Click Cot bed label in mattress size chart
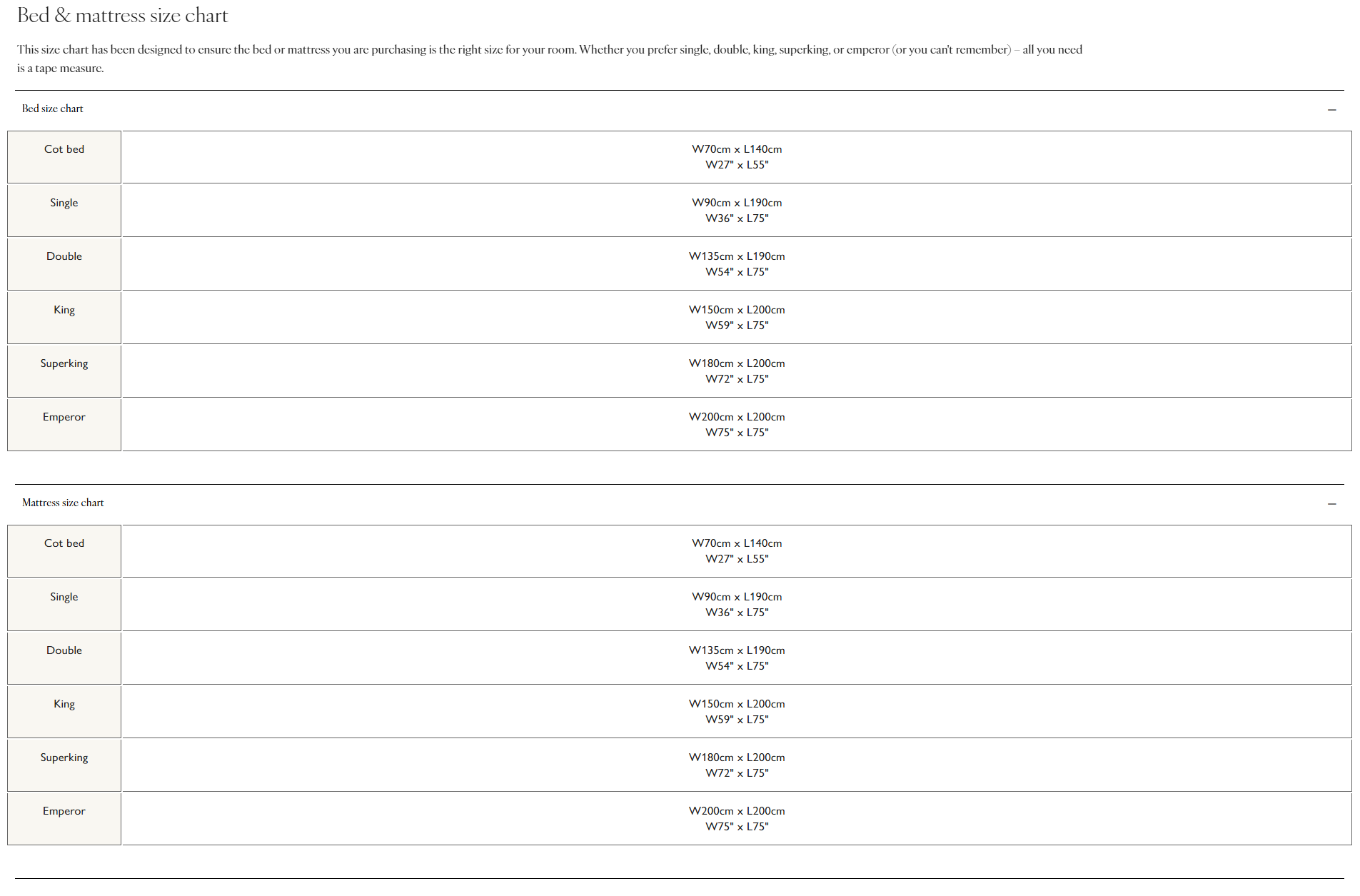 64,543
